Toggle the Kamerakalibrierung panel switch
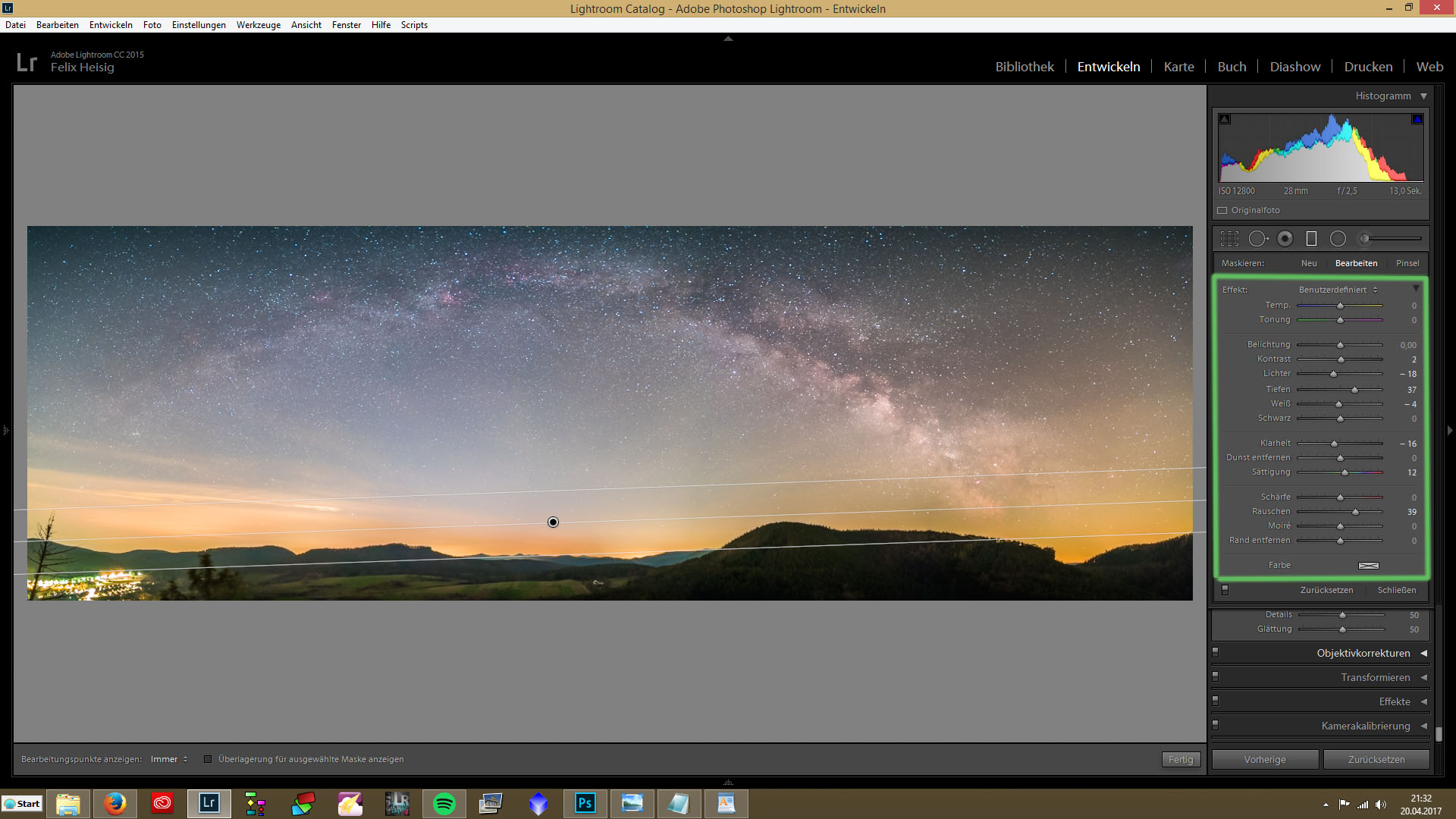Image resolution: width=1456 pixels, height=819 pixels. click(x=1215, y=725)
